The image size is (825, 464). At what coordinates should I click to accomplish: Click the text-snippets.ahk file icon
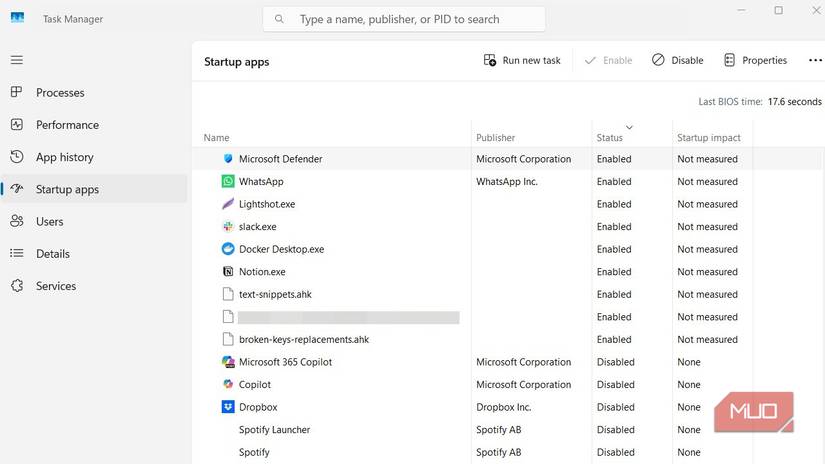pyautogui.click(x=228, y=294)
